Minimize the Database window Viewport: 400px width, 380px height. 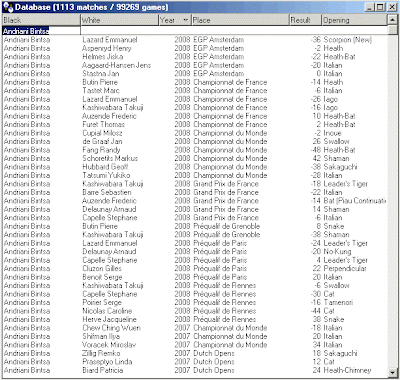point(369,7)
